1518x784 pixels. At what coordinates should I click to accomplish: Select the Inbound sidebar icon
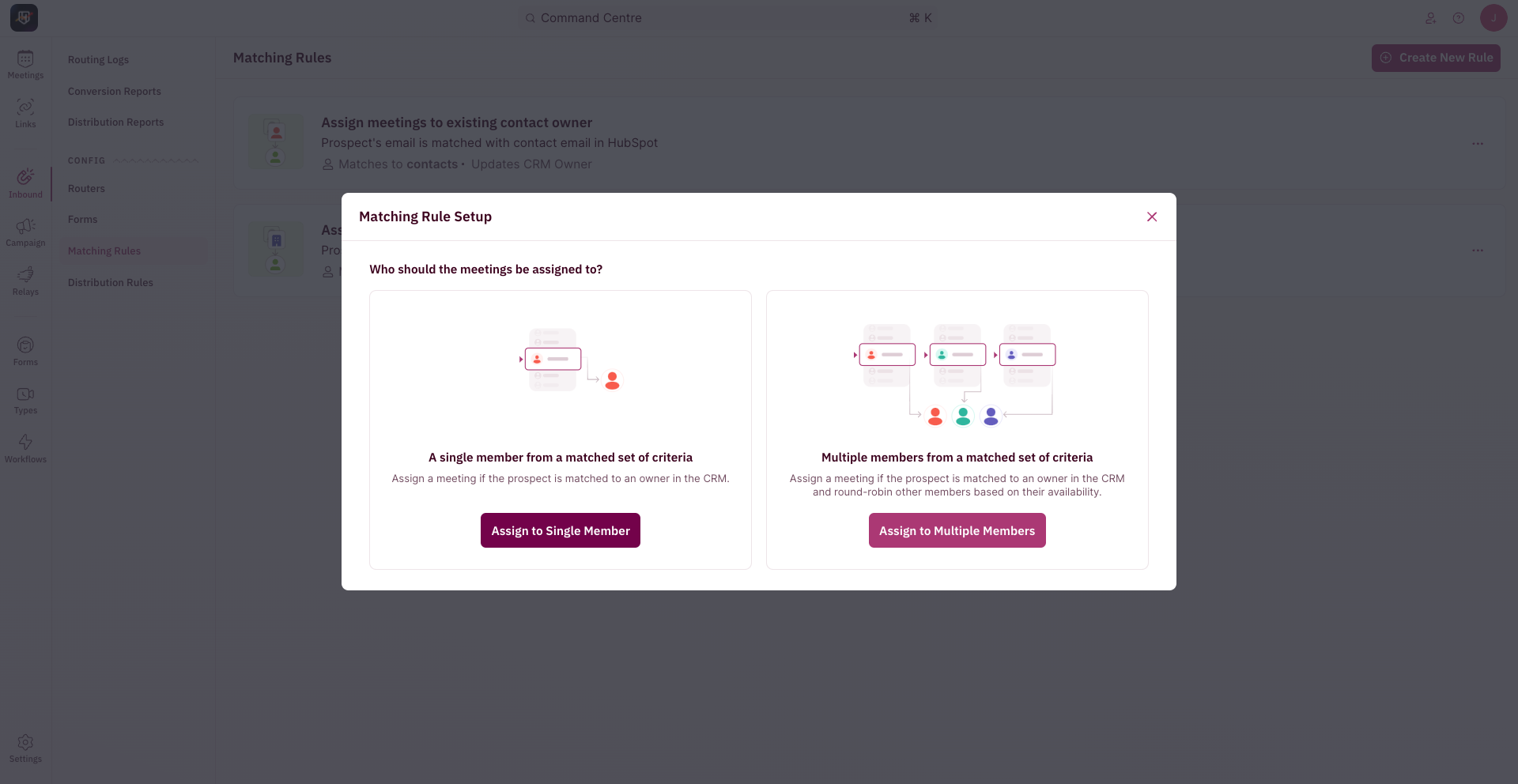pos(25,184)
